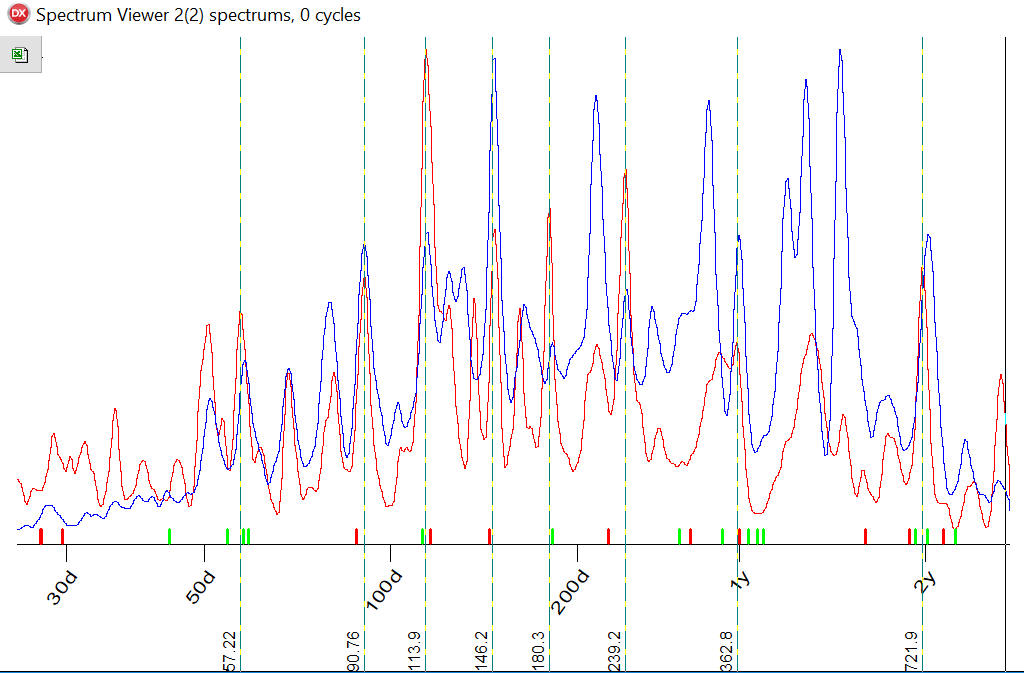Click the leftmost red tick marker above axis

[x=40, y=536]
